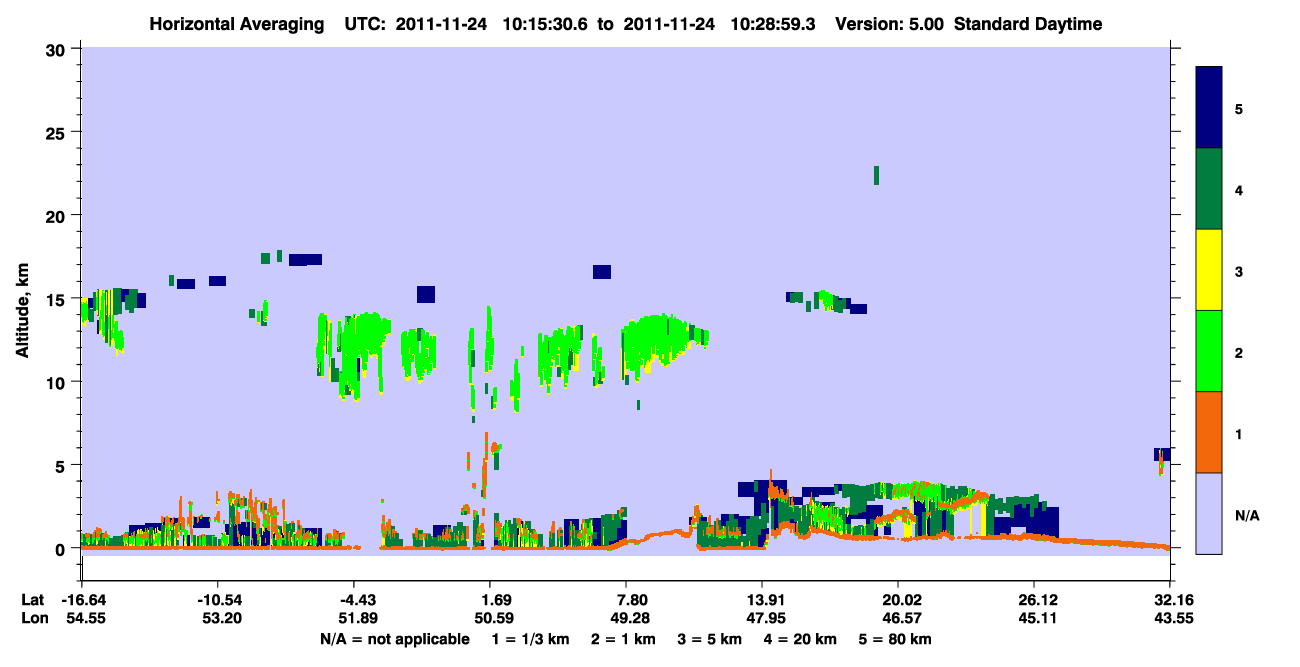This screenshot has height=667, width=1300.
Task: Click the orange colorbar segment labeled 1
Action: click(x=1210, y=432)
